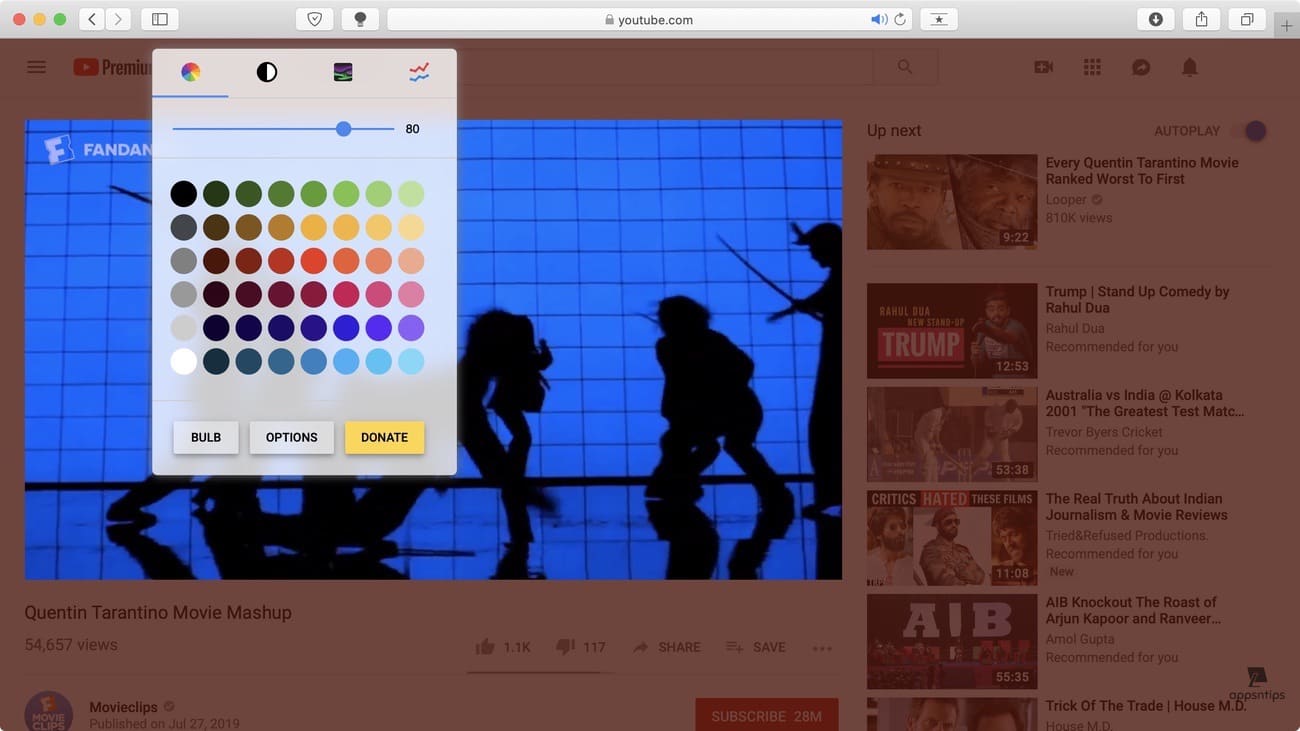
Task: Click the lightbulb extension toolbar icon
Action: 360,19
